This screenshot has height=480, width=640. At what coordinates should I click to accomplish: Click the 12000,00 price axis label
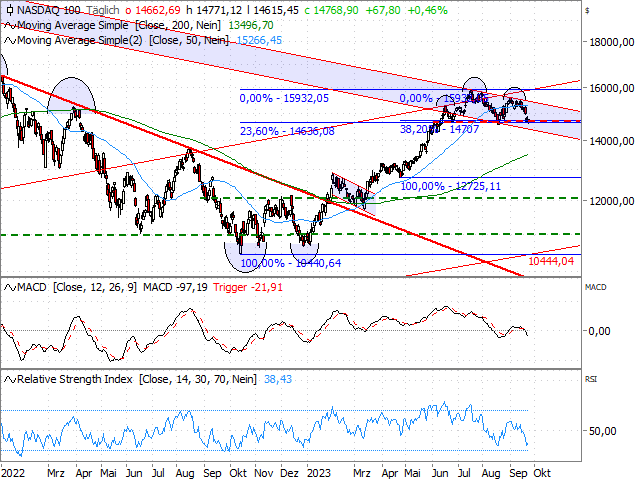click(612, 201)
